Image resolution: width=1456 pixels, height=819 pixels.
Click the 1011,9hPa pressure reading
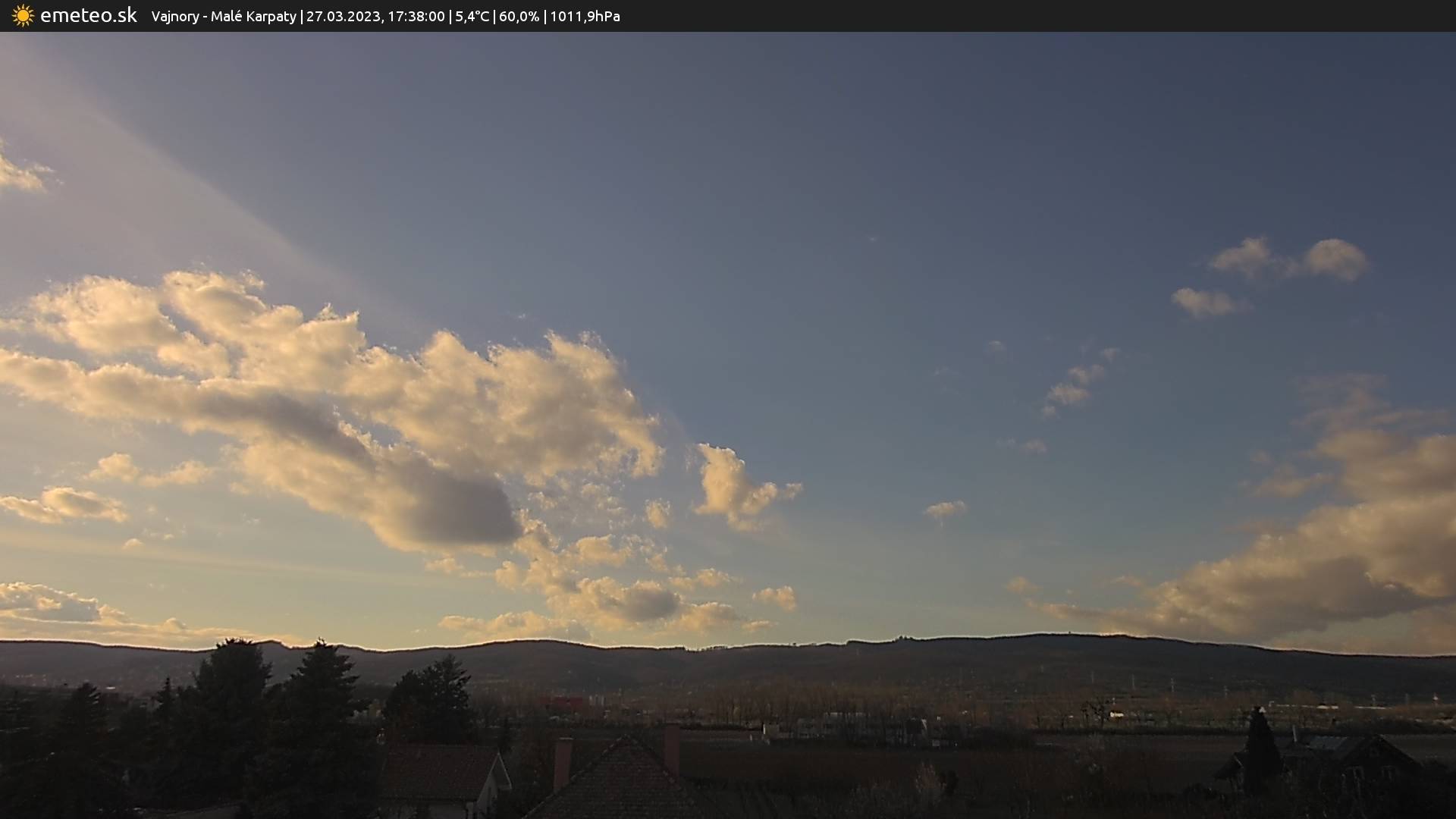click(x=585, y=17)
